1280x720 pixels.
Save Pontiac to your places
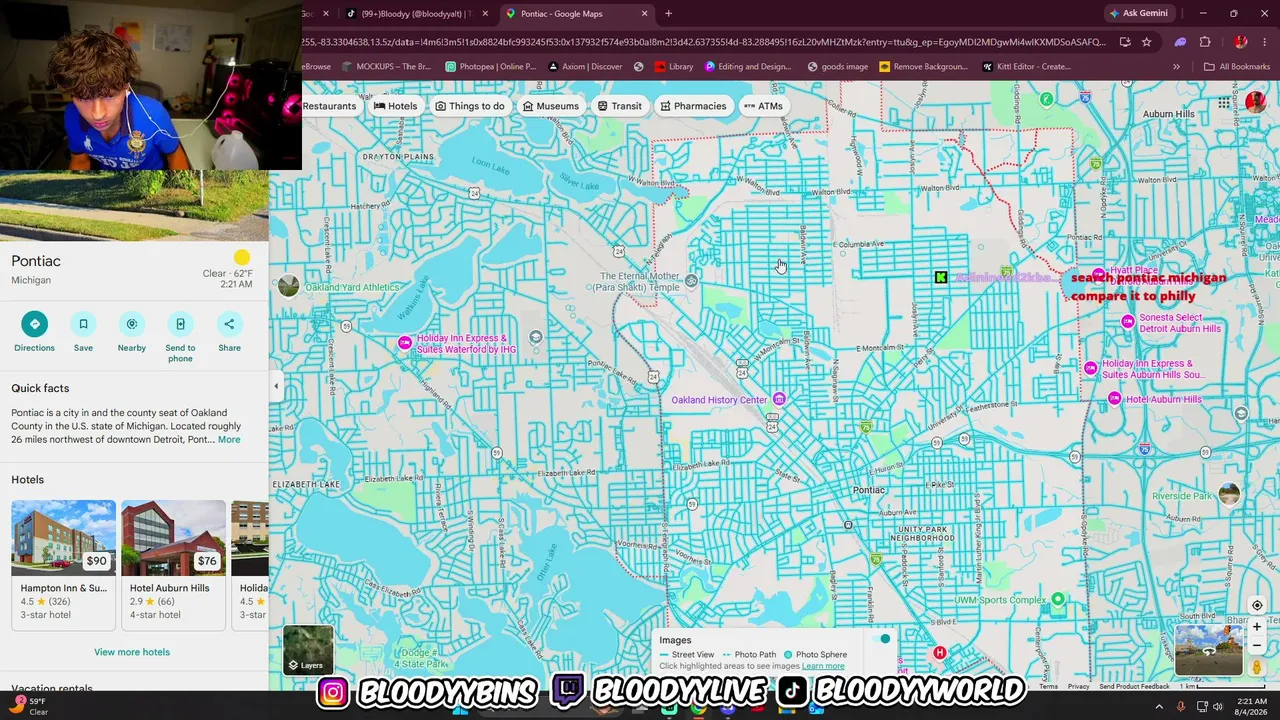[x=83, y=333]
